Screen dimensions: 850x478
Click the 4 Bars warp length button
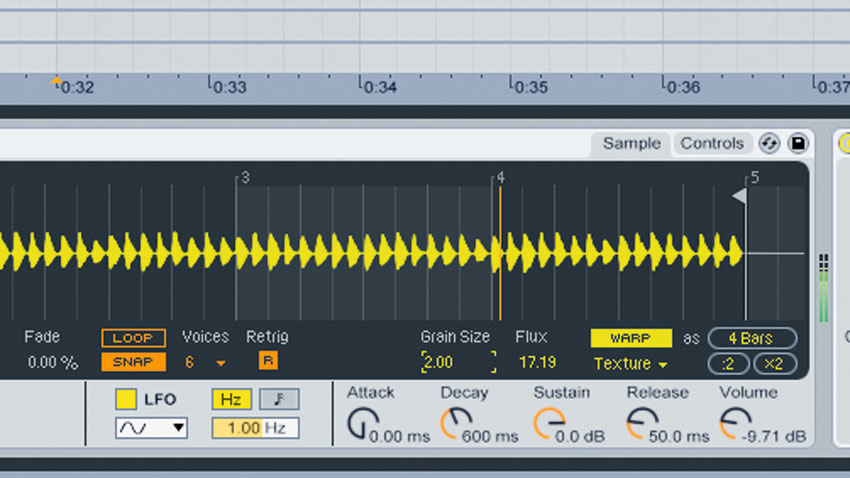click(x=752, y=338)
